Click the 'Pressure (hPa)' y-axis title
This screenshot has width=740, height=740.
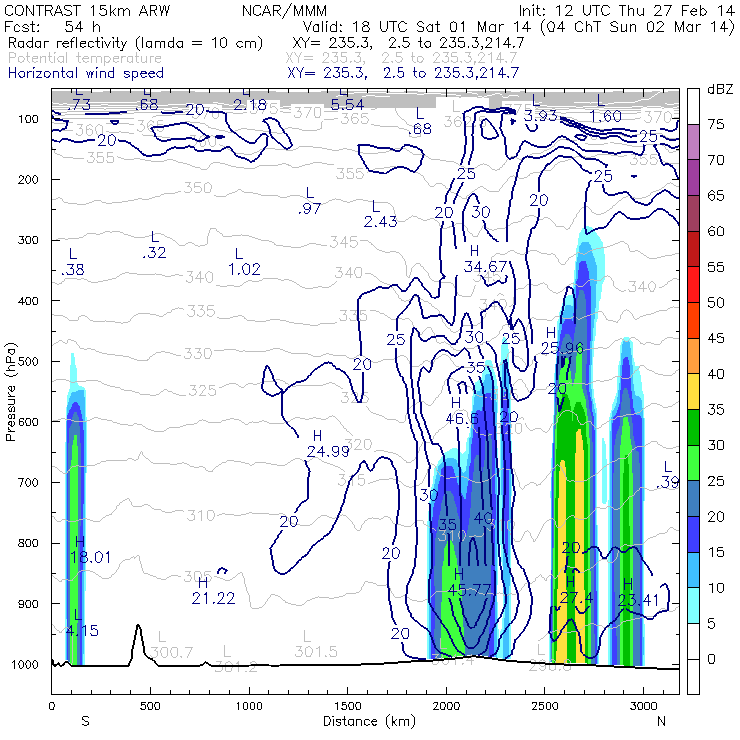(11, 392)
